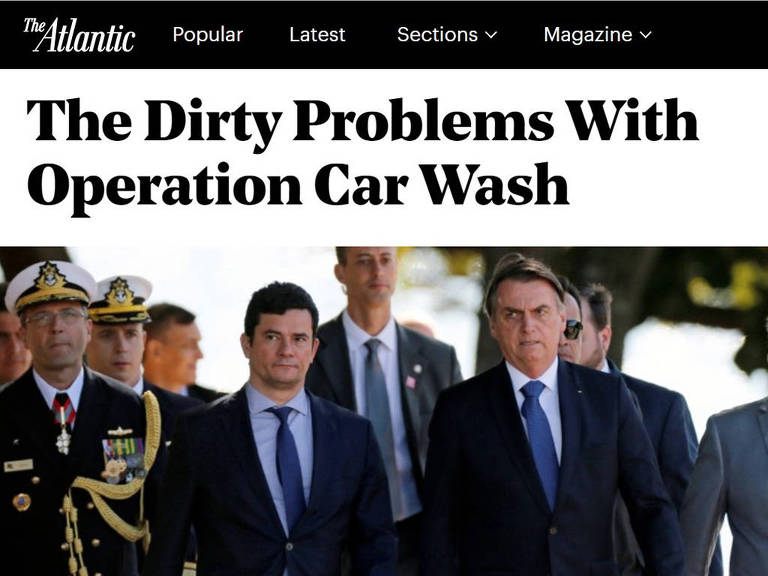Image resolution: width=768 pixels, height=576 pixels.
Task: Click the sunglasses in the photo
Action: (573, 329)
